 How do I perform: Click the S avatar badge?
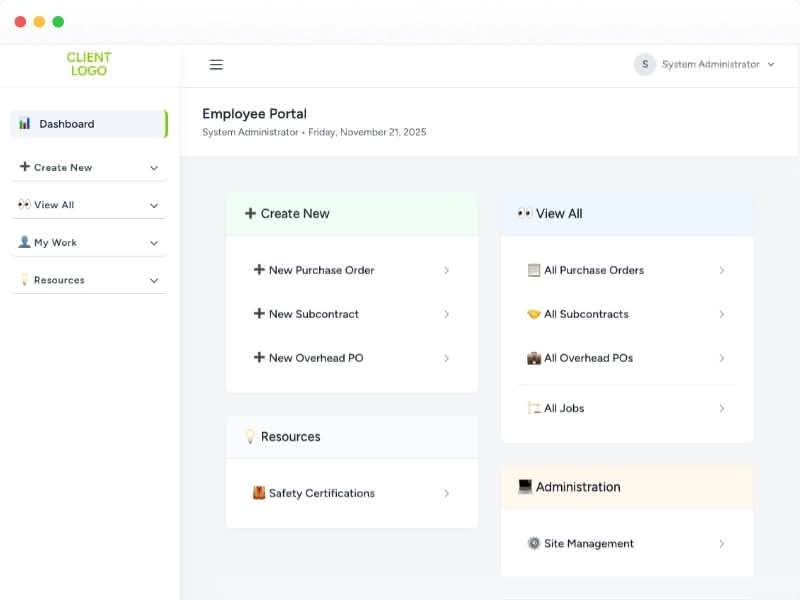pos(645,64)
